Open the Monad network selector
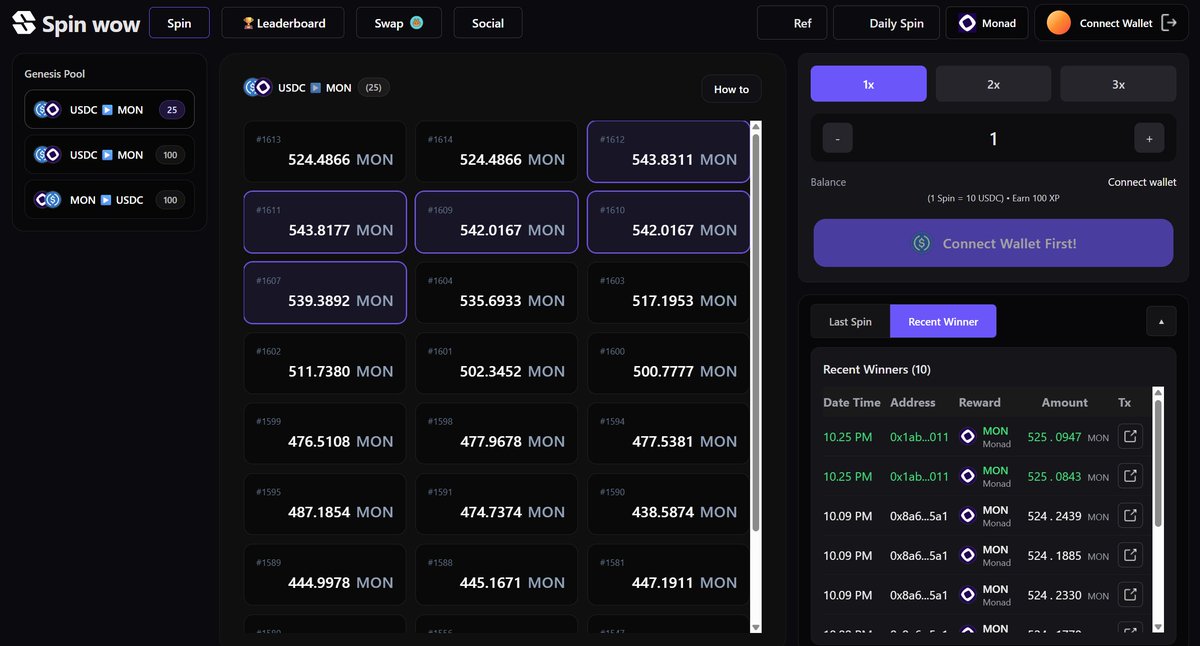The height and width of the screenshot is (646, 1200). pyautogui.click(x=987, y=23)
